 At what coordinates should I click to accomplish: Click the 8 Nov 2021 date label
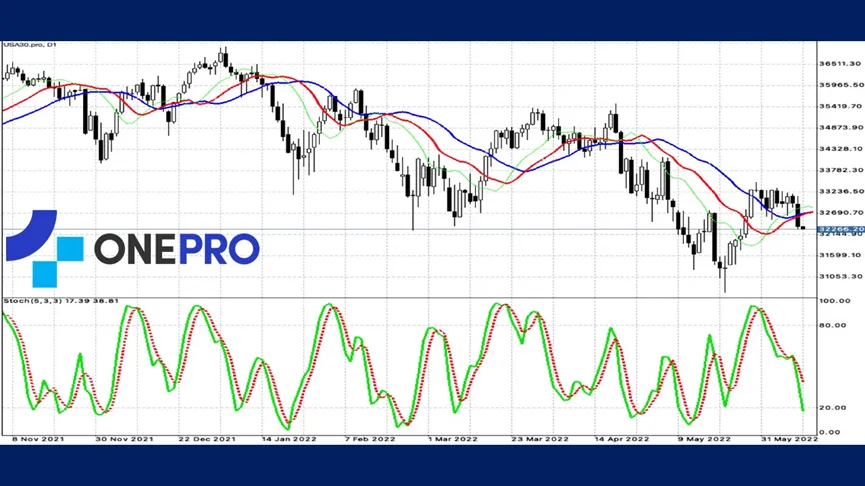(x=38, y=439)
